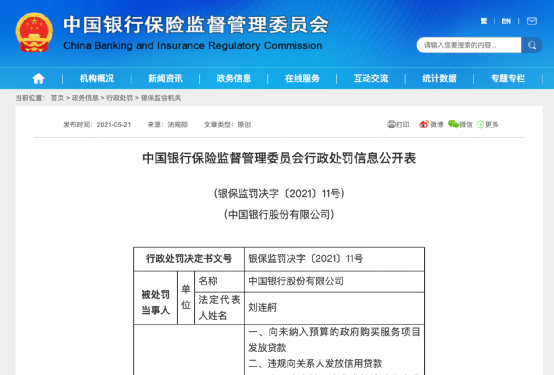Click the search input field
Image resolution: width=554 pixels, height=375 pixels.
469,45
